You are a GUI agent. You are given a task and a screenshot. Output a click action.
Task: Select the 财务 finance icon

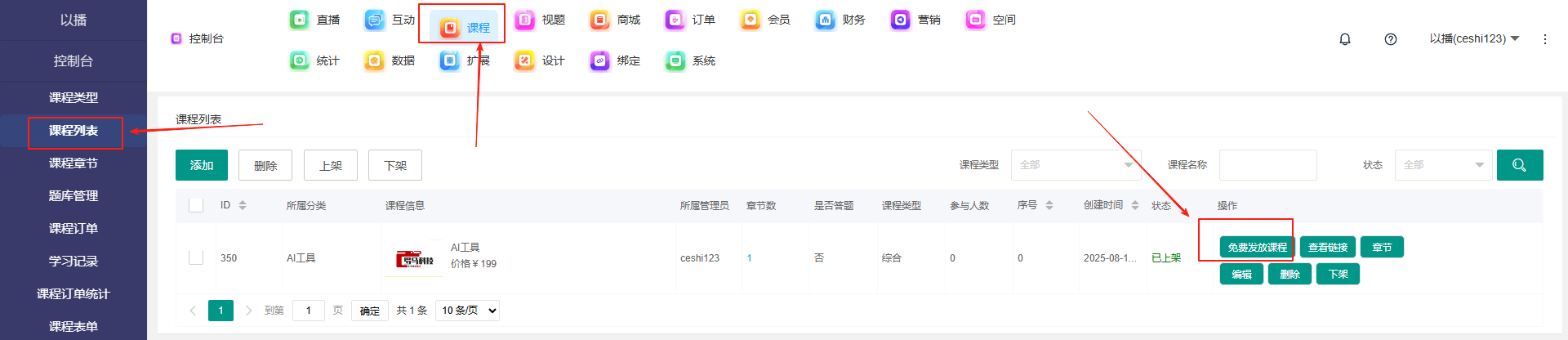click(826, 20)
